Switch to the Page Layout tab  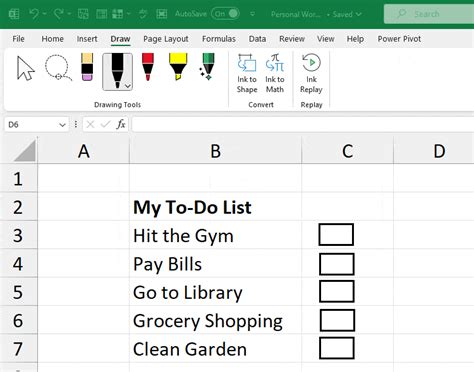click(x=166, y=39)
